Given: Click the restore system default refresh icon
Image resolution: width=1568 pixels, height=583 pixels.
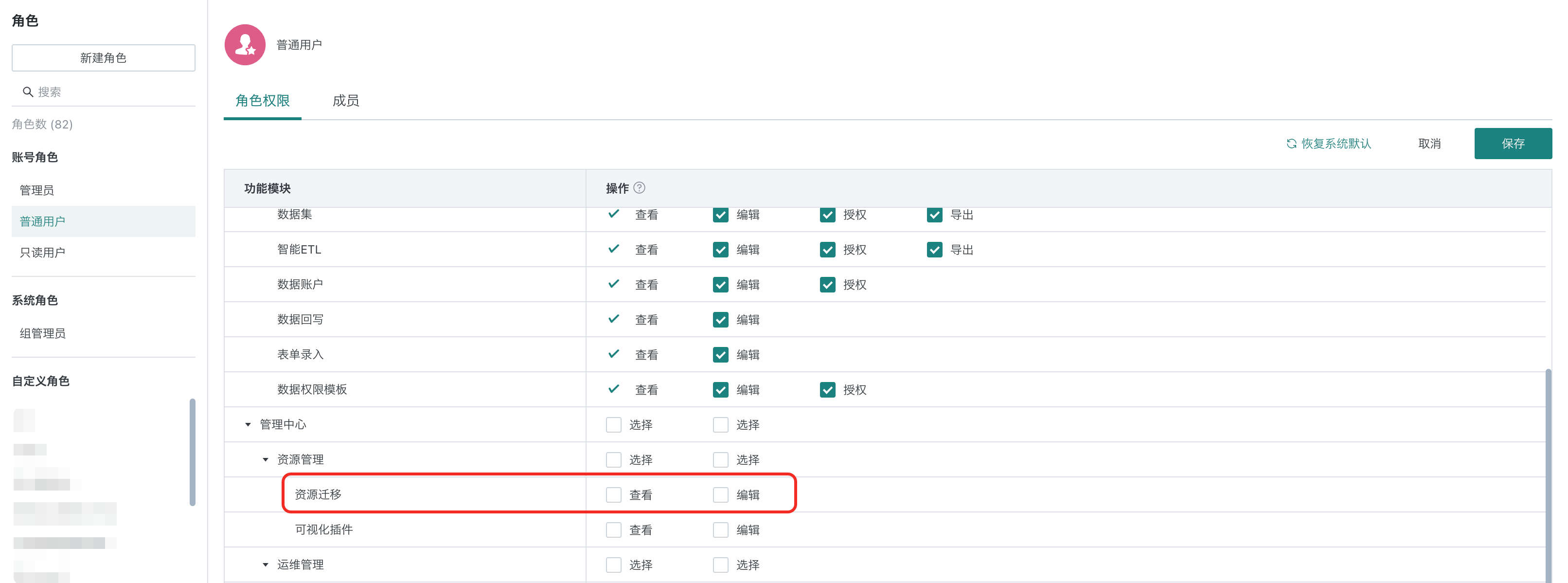Looking at the screenshot, I should 1291,144.
